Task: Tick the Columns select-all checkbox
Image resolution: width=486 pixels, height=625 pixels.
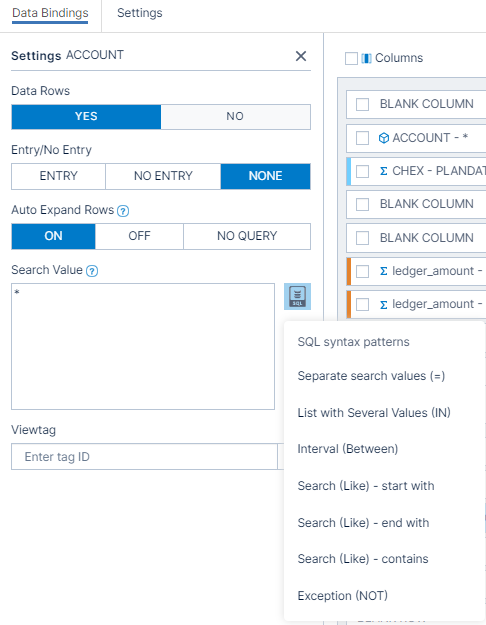Action: tap(351, 58)
